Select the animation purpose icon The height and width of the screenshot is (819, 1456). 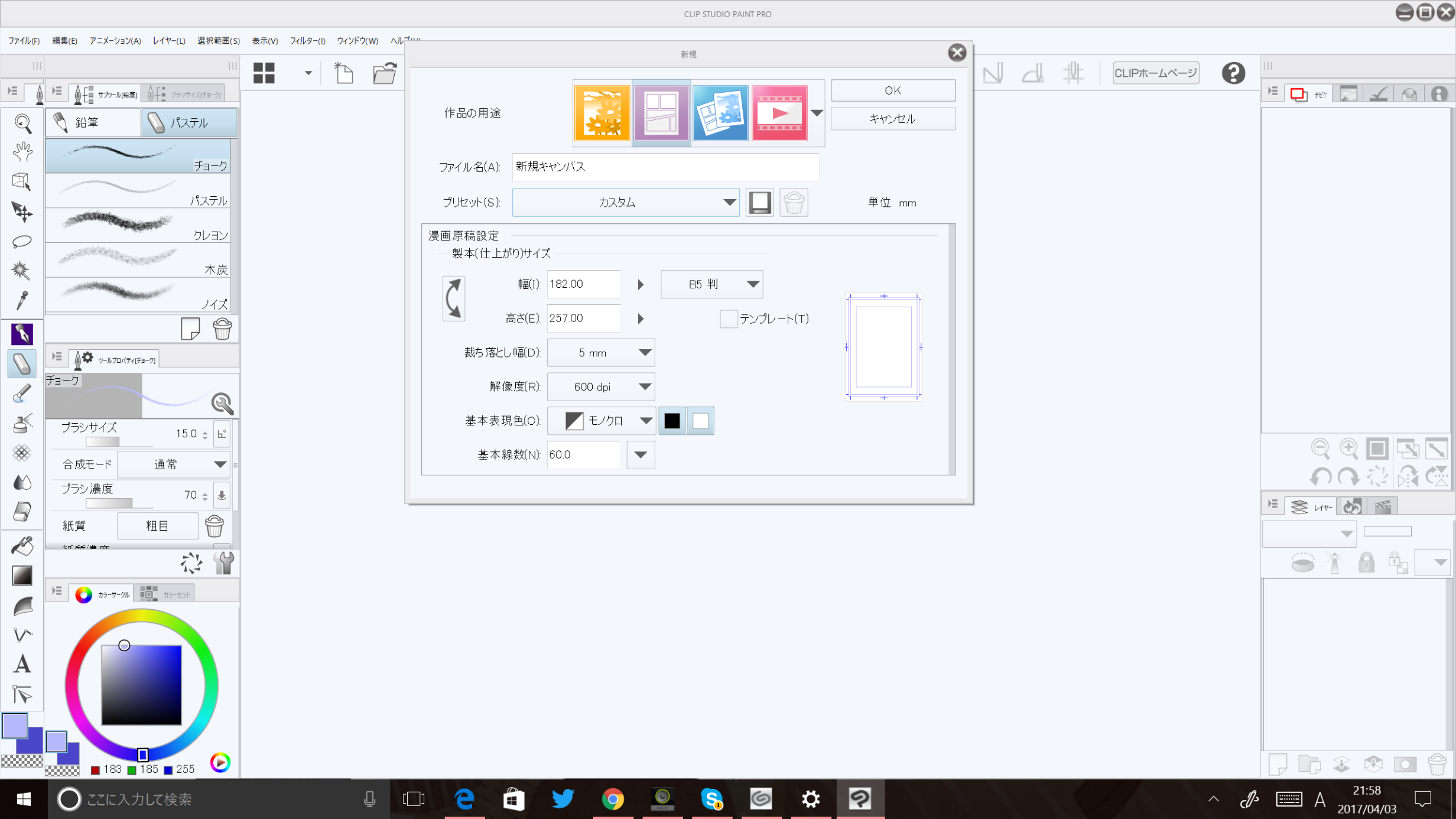[779, 113]
